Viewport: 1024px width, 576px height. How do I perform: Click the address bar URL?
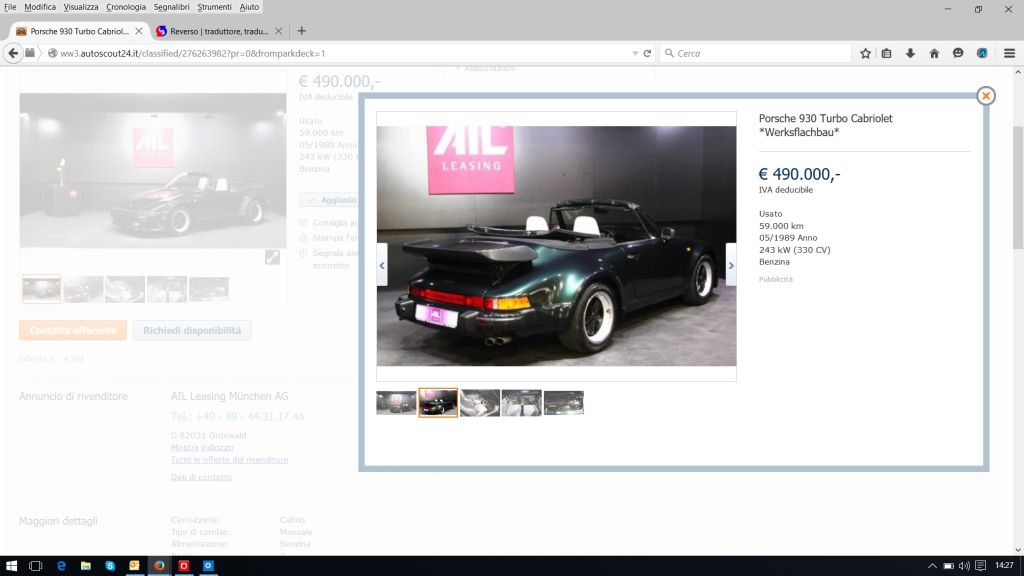[193, 54]
